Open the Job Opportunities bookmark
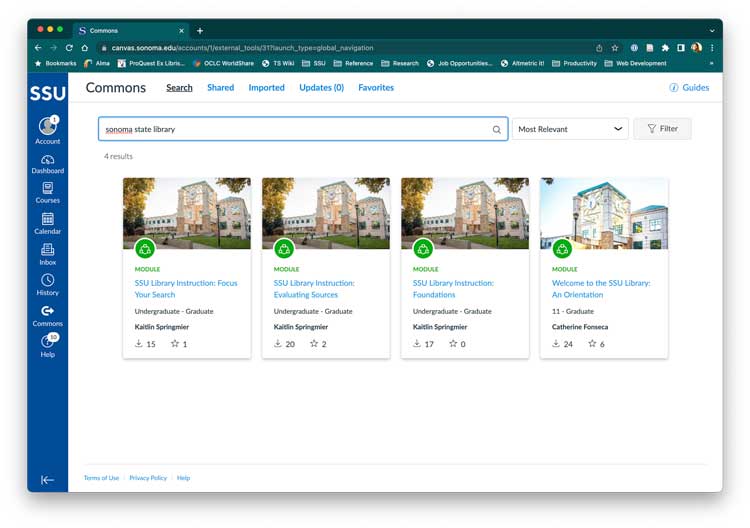The width and height of the screenshot is (750, 528). tap(460, 63)
